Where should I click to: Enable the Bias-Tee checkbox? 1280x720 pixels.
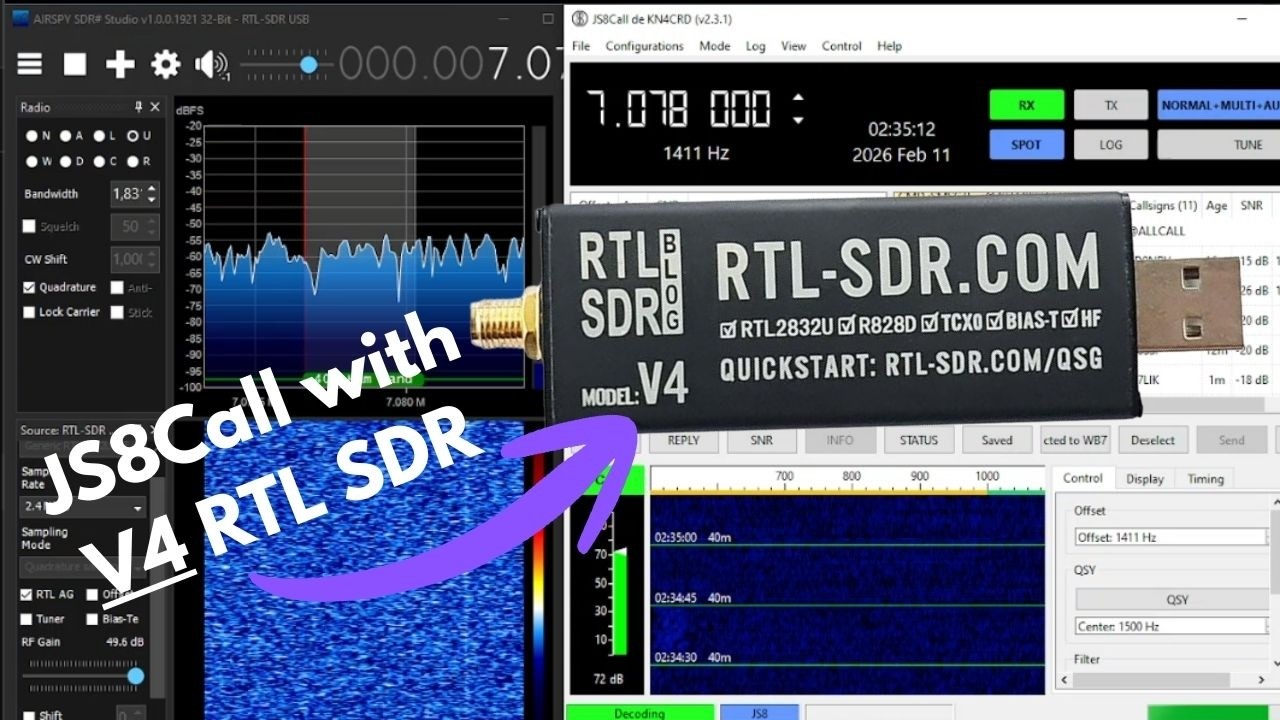(x=92, y=619)
